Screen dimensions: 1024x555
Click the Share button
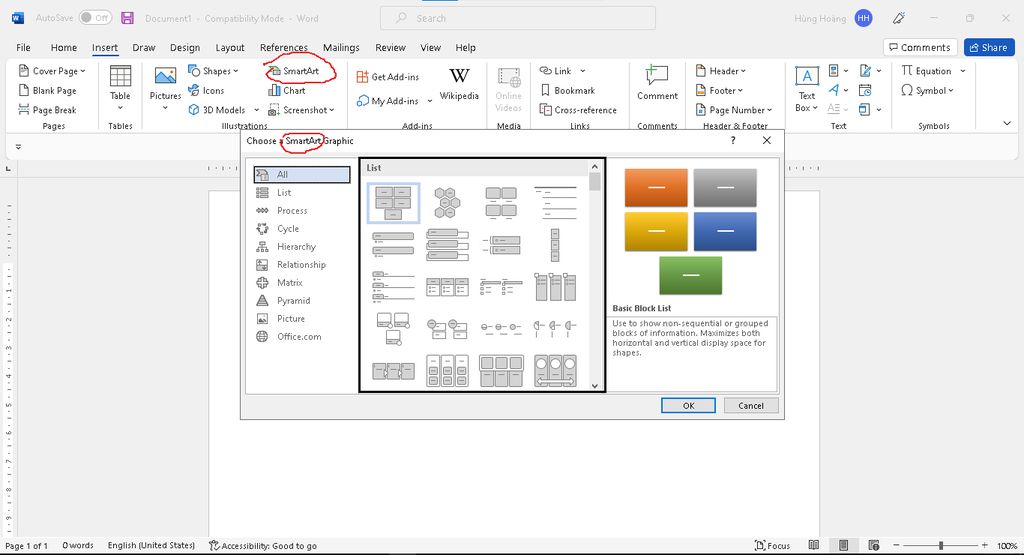pyautogui.click(x=989, y=47)
